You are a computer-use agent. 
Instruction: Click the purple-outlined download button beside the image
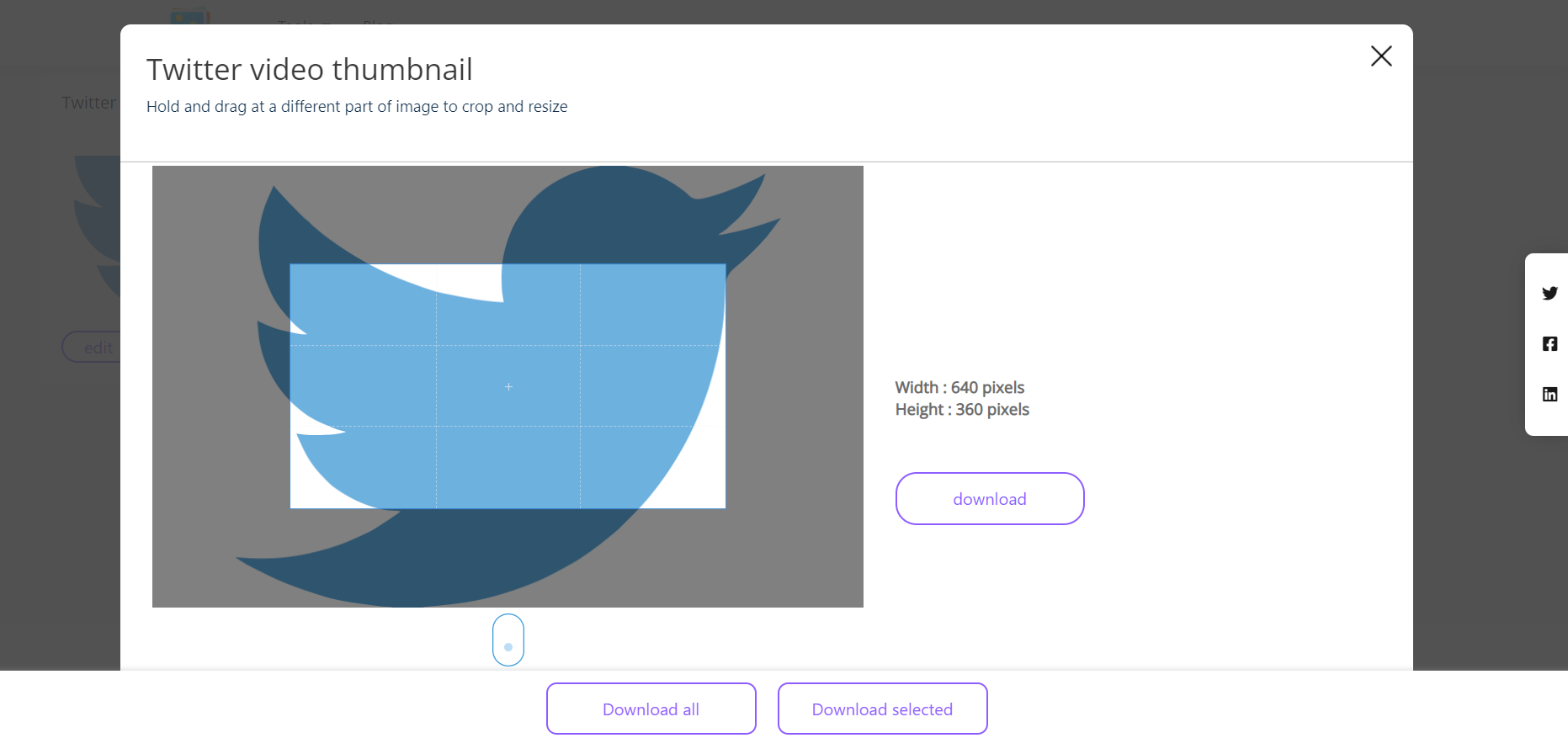(990, 499)
